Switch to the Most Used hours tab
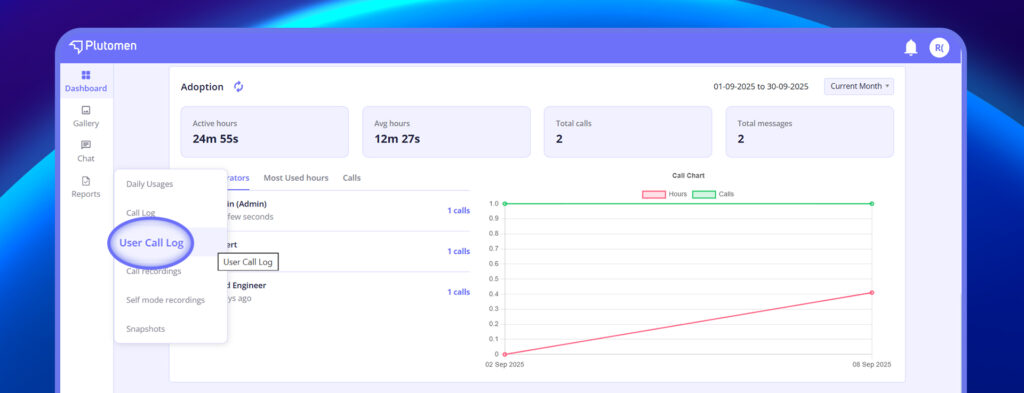The width and height of the screenshot is (1024, 393). tap(296, 178)
